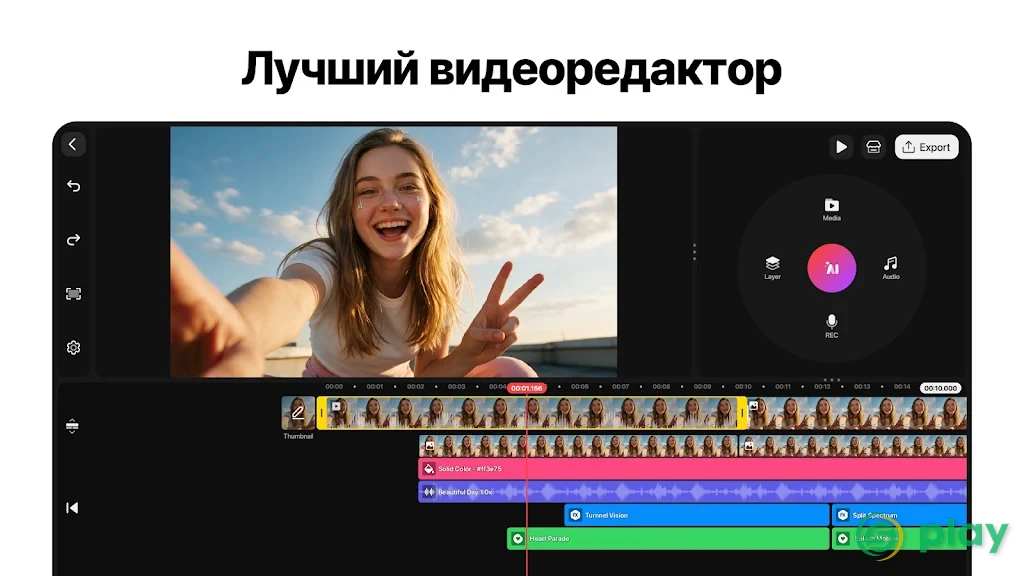1024x576 pixels.
Task: Select the Tunnel Vision effect layer
Action: pos(696,515)
